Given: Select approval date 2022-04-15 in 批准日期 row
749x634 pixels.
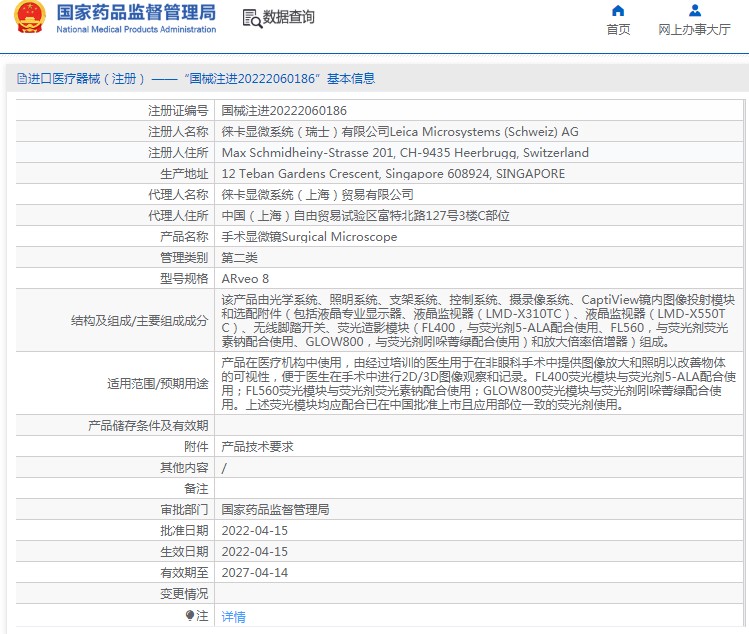Looking at the screenshot, I should (x=255, y=530).
